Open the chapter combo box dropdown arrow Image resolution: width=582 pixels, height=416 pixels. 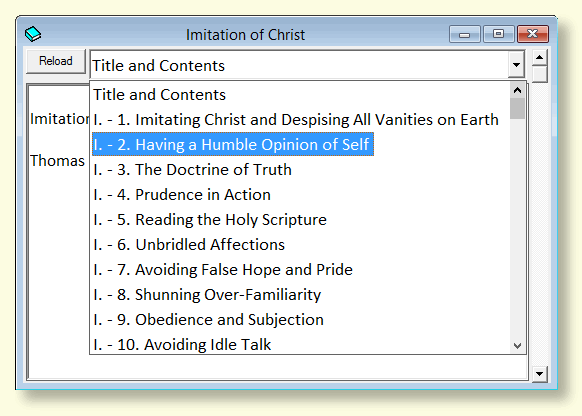(516, 65)
